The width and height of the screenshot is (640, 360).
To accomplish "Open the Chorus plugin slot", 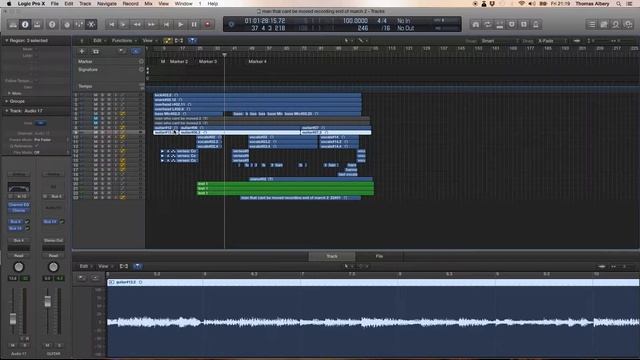I will 18,211.
